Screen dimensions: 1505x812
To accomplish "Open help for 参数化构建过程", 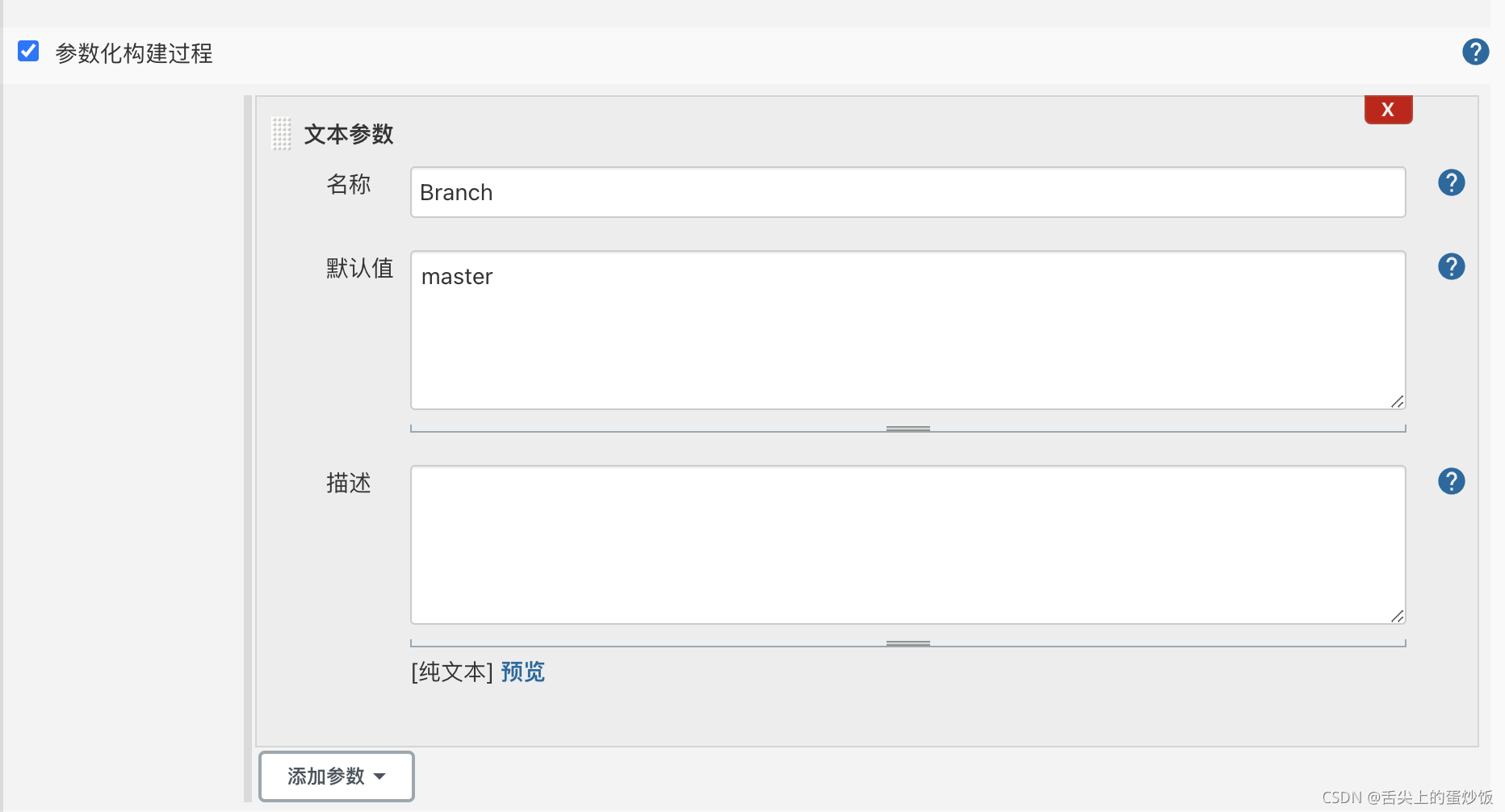I will [1475, 52].
